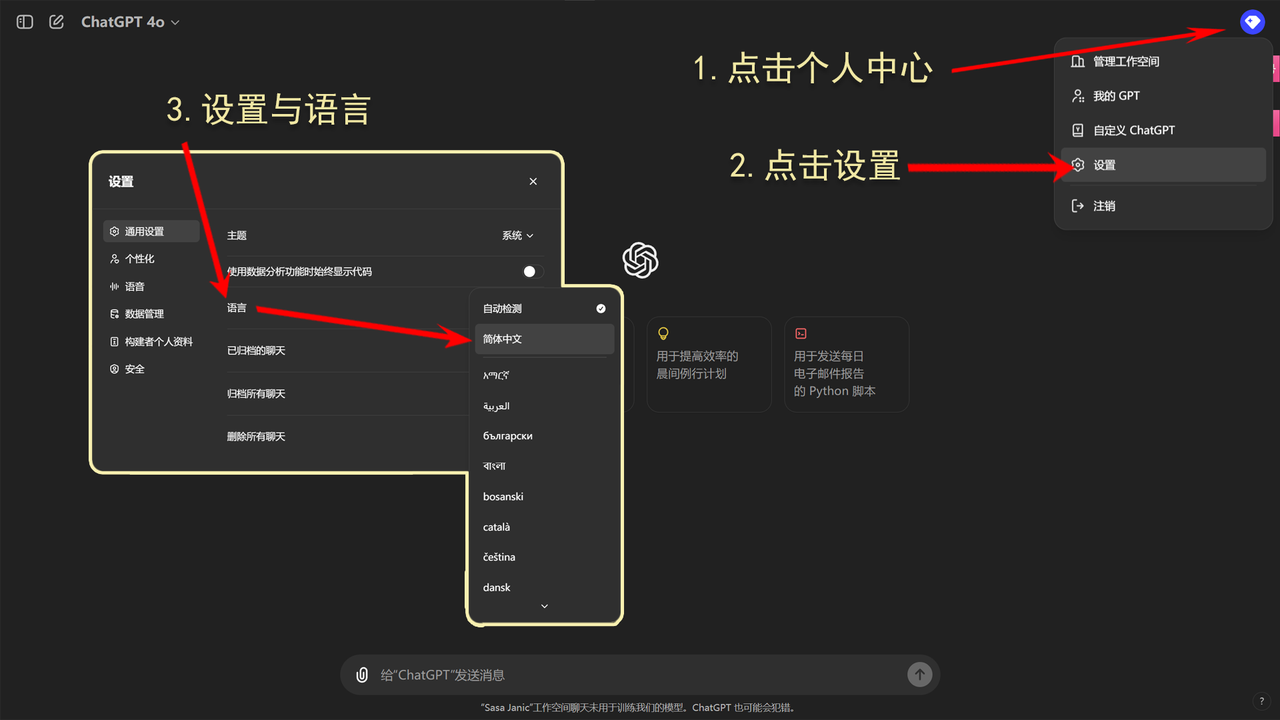Click the lightbulb icon on morning routine card
Viewport: 1280px width, 720px height.
point(663,334)
